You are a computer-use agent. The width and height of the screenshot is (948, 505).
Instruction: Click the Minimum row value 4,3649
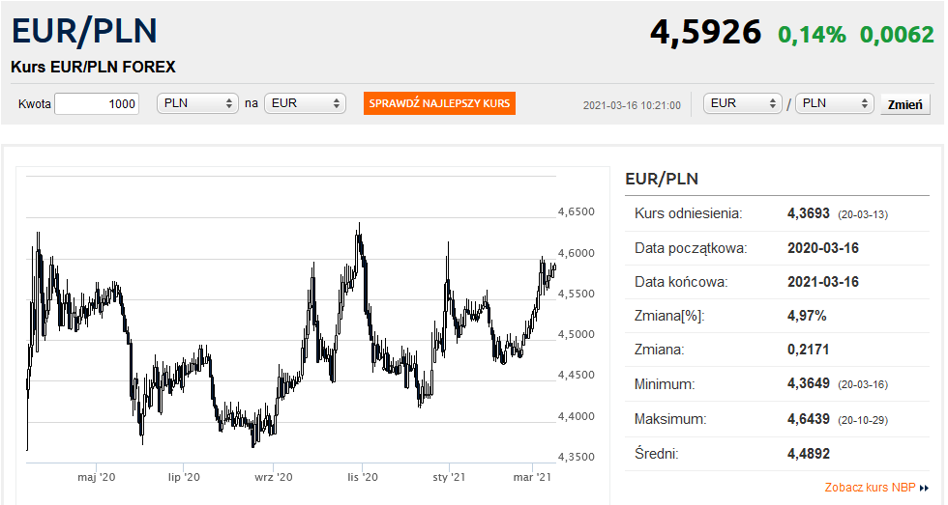[808, 383]
